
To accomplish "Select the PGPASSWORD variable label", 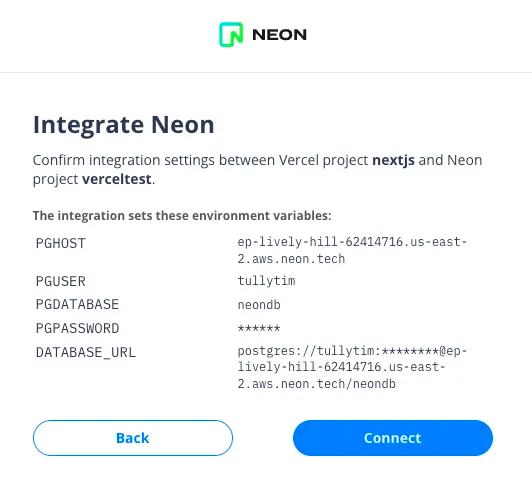I will (x=77, y=329).
